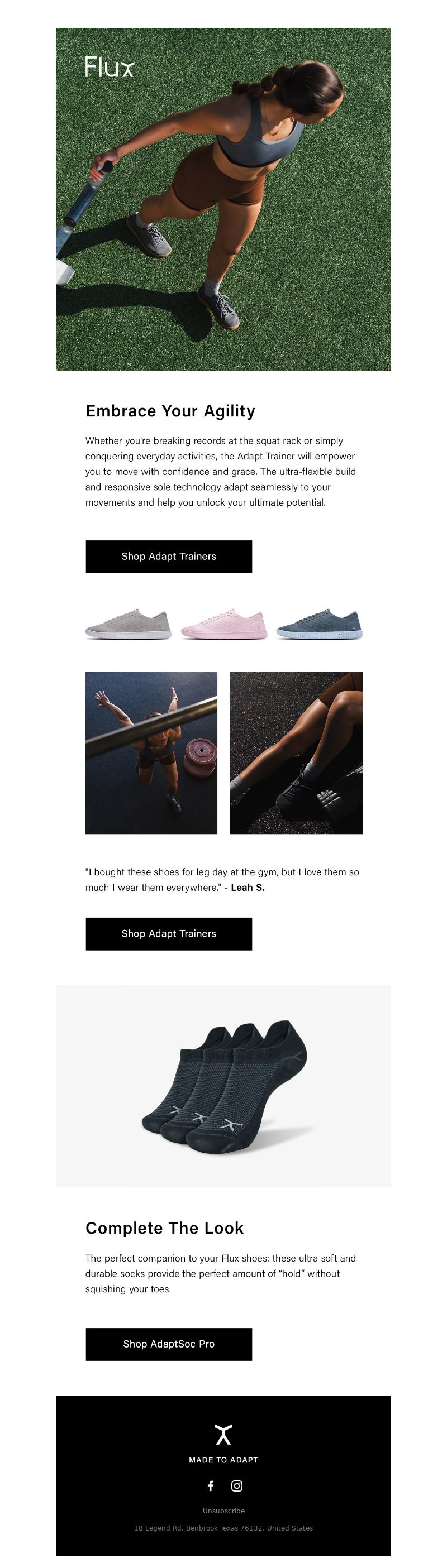This screenshot has height=1568, width=447.
Task: Click the Leah S. testimonial name
Action: (x=248, y=888)
